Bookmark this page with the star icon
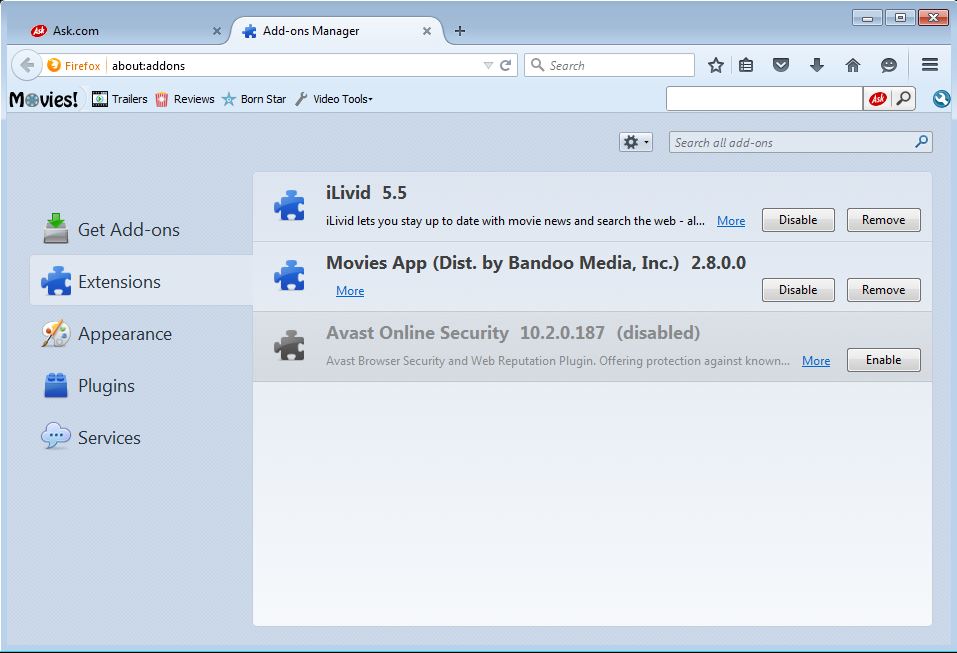957x653 pixels. click(716, 65)
